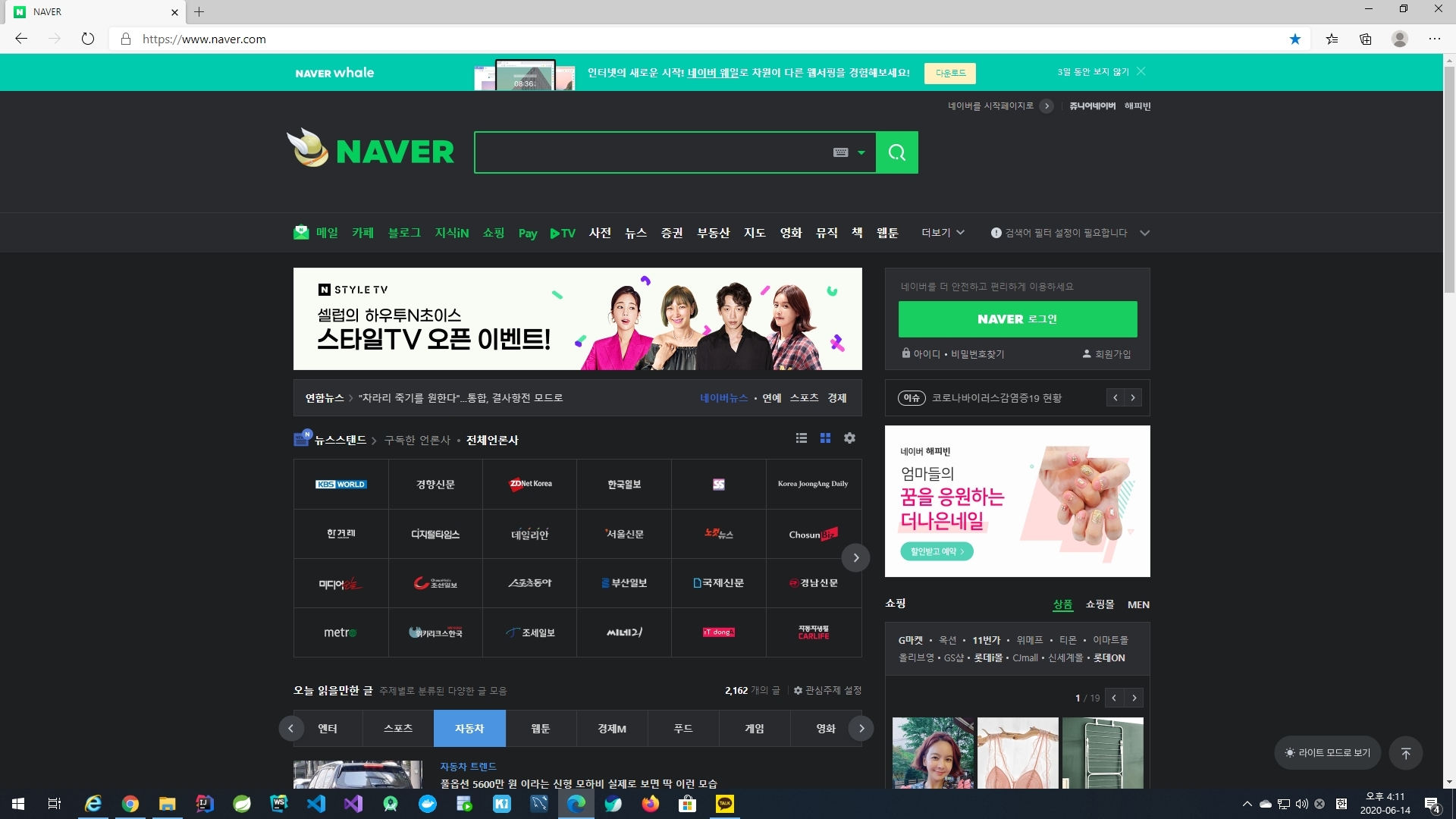Click the scroll-to-top arrow button
The width and height of the screenshot is (1456, 819).
[x=1405, y=753]
